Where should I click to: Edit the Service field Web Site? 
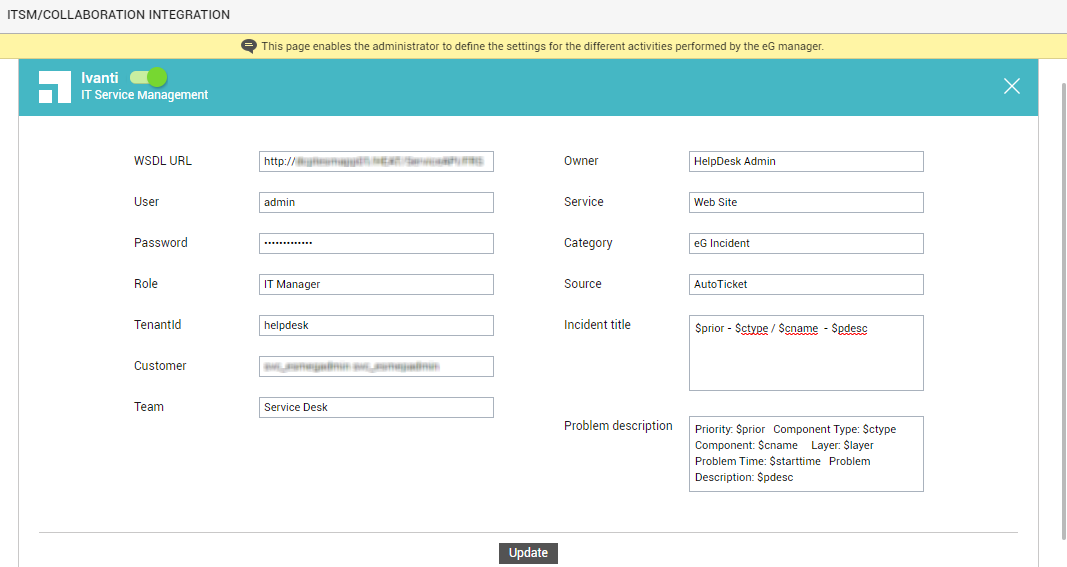[806, 202]
